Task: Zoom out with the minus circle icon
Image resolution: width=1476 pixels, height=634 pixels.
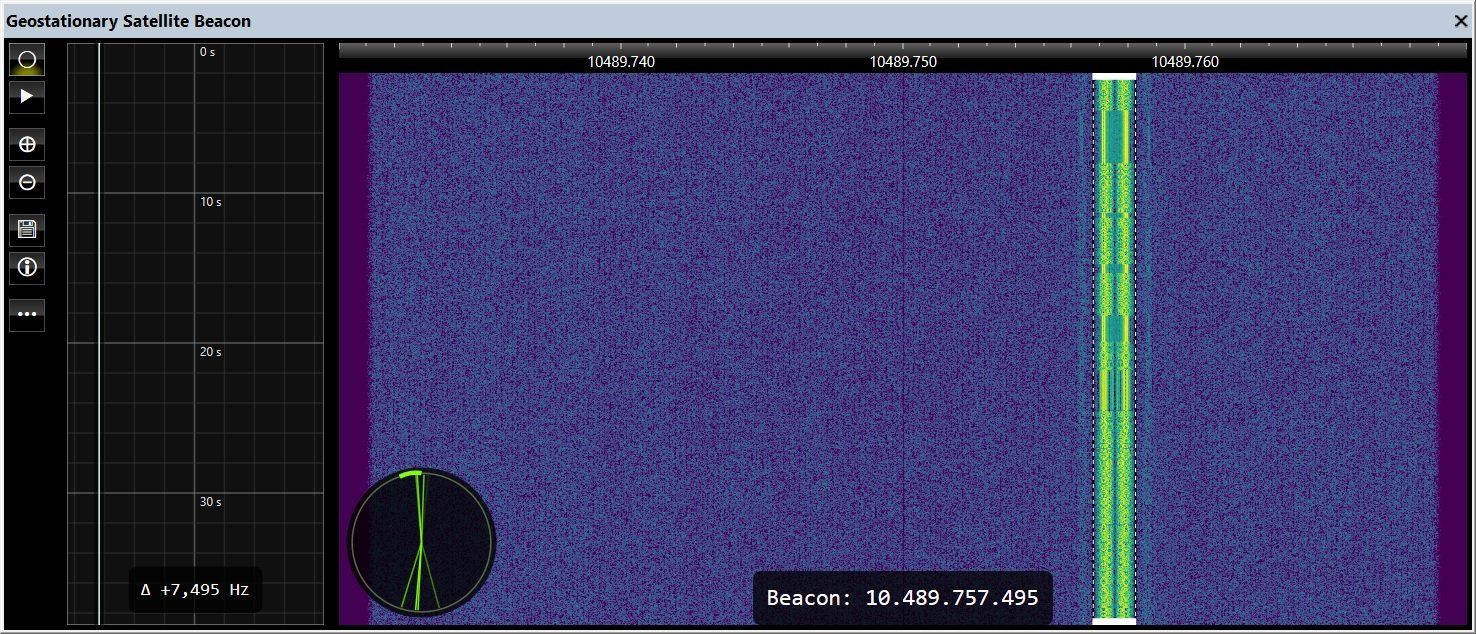Action: [x=27, y=182]
